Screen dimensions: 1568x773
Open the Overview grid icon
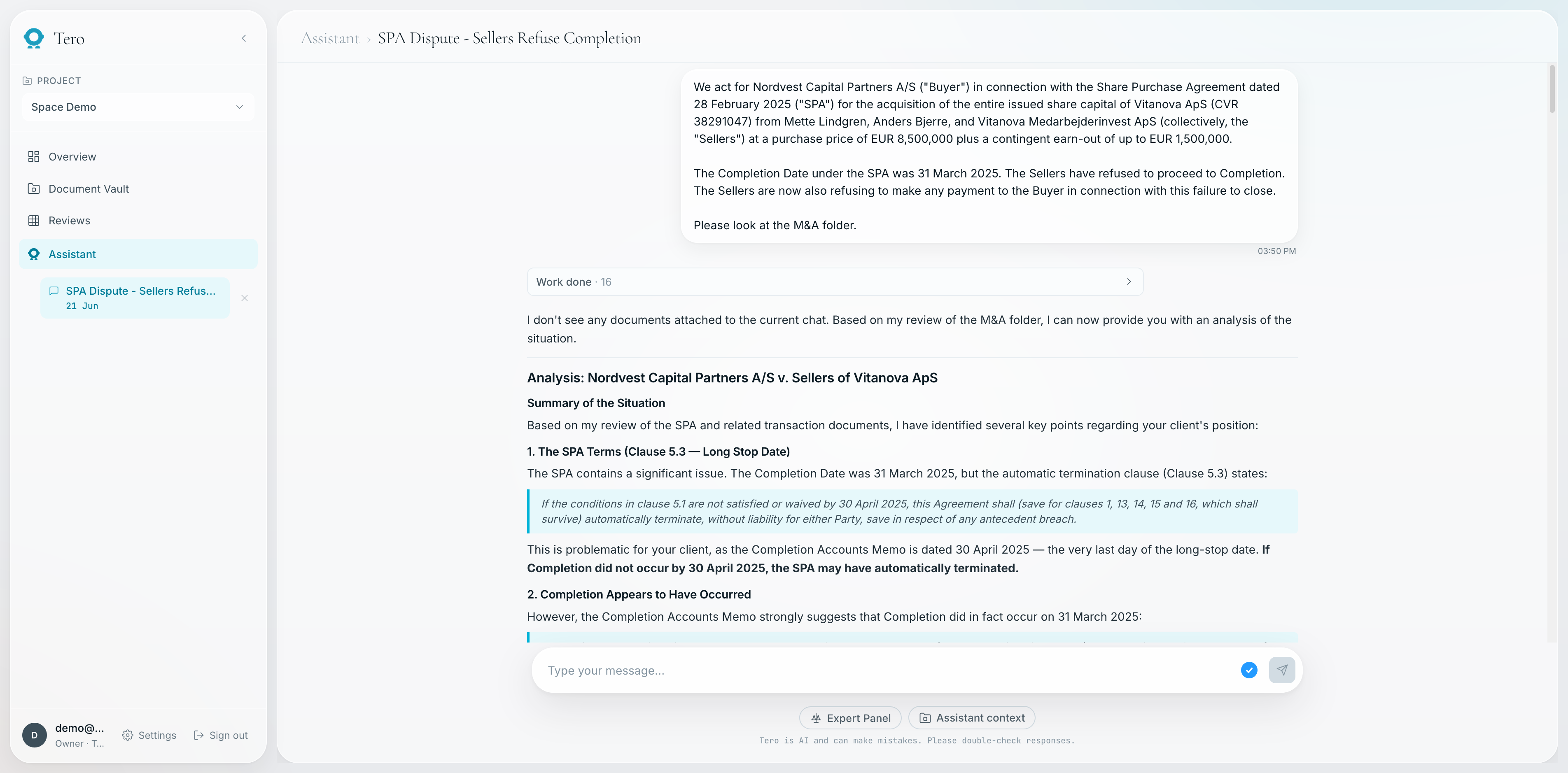pyautogui.click(x=33, y=156)
